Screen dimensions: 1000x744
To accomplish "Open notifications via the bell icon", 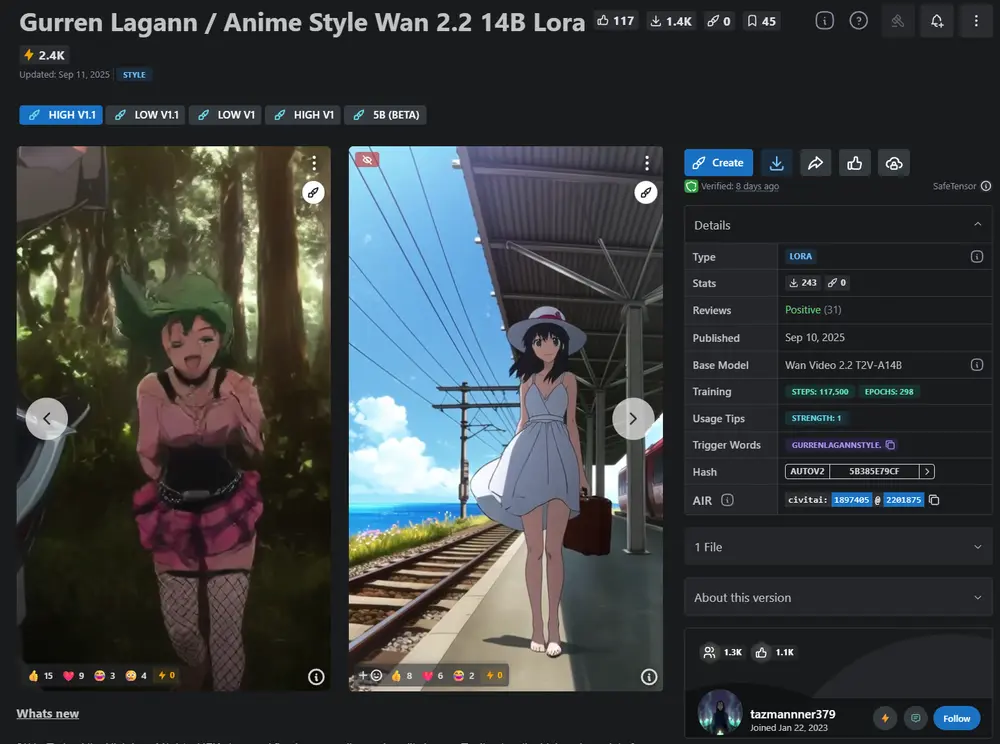I will tap(937, 21).
